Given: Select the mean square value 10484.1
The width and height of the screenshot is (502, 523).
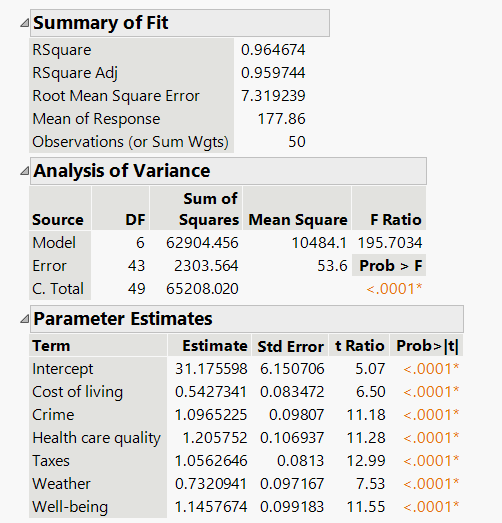Looking at the screenshot, I should [319, 242].
